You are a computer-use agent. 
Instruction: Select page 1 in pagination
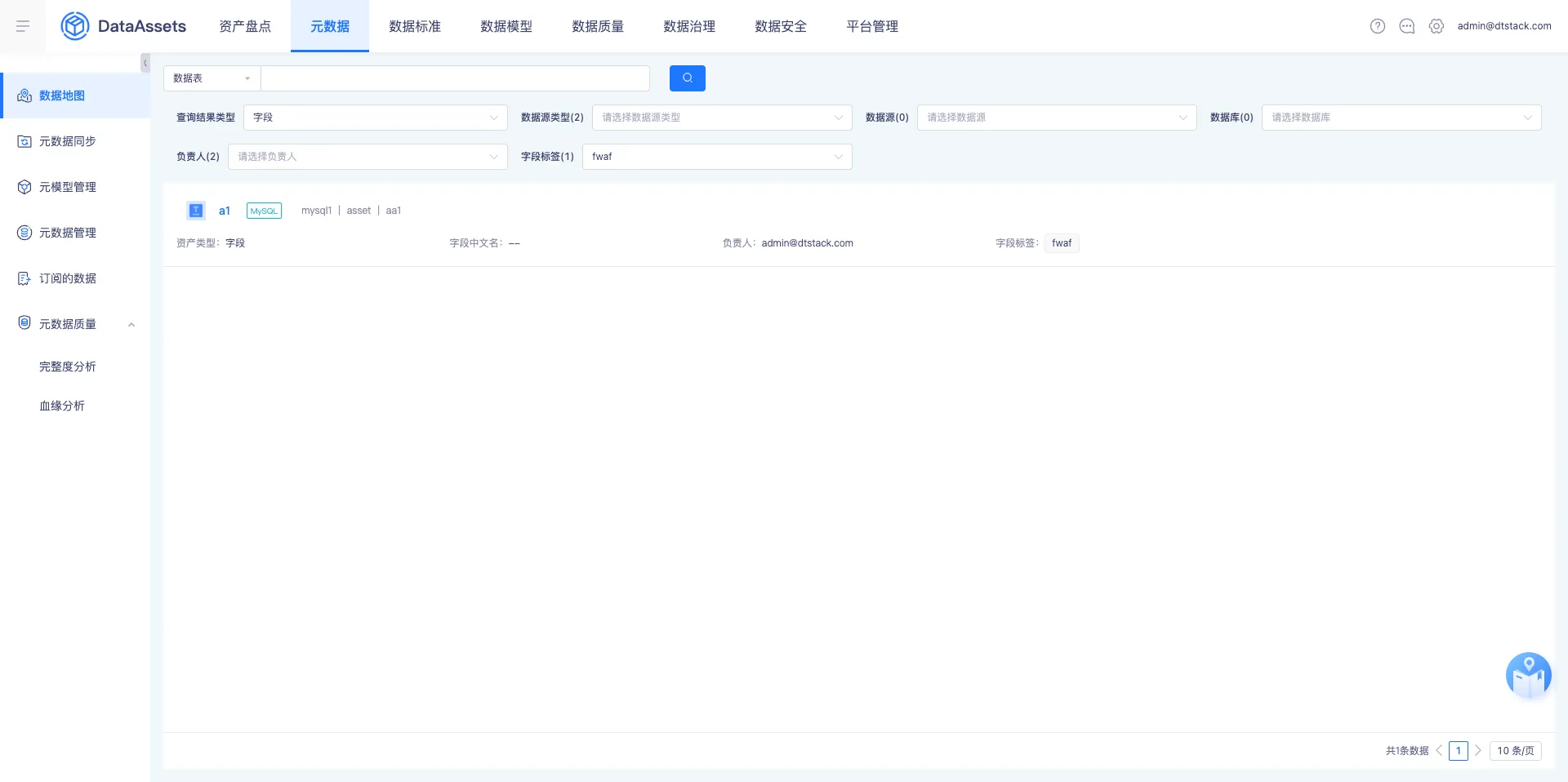[x=1459, y=750]
